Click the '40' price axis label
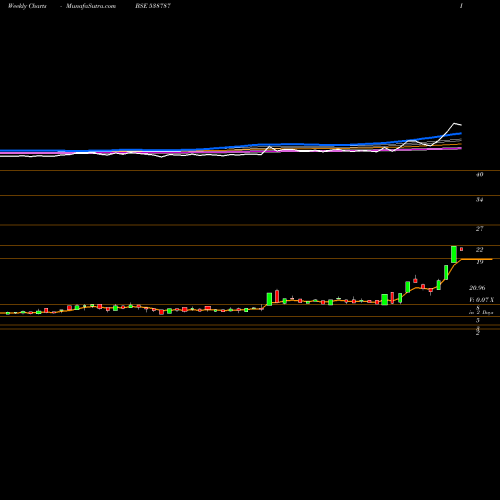The height and width of the screenshot is (500, 500). click(x=479, y=174)
